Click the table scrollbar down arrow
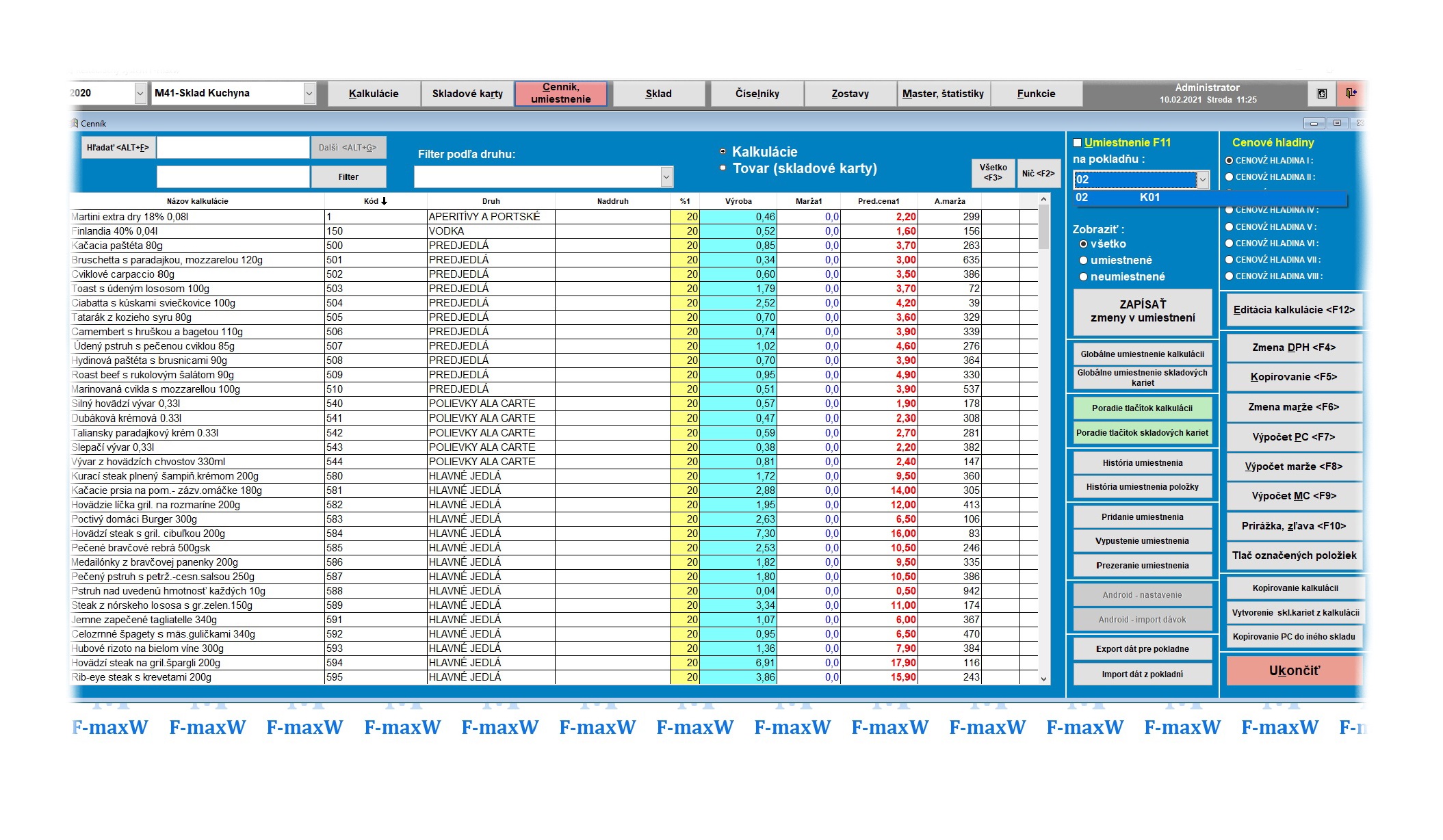Screen dimensions: 1443x840 point(1043,679)
